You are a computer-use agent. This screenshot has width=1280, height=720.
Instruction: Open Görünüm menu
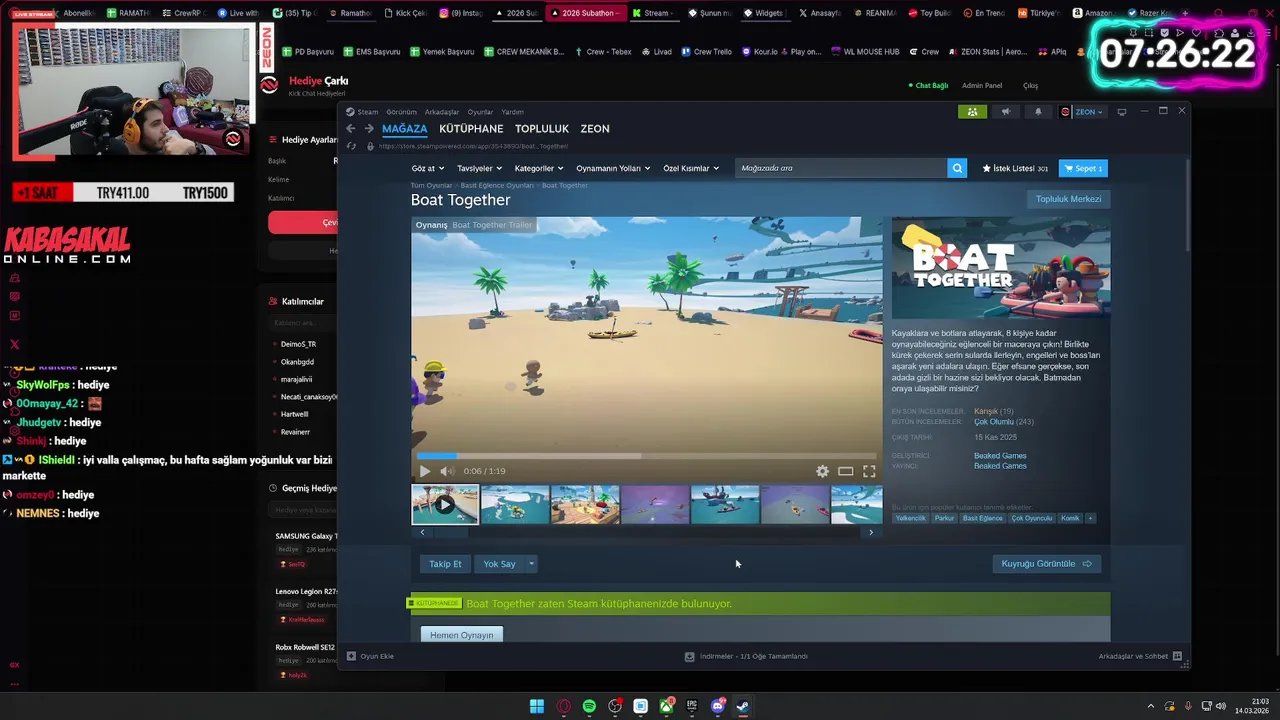click(x=401, y=112)
